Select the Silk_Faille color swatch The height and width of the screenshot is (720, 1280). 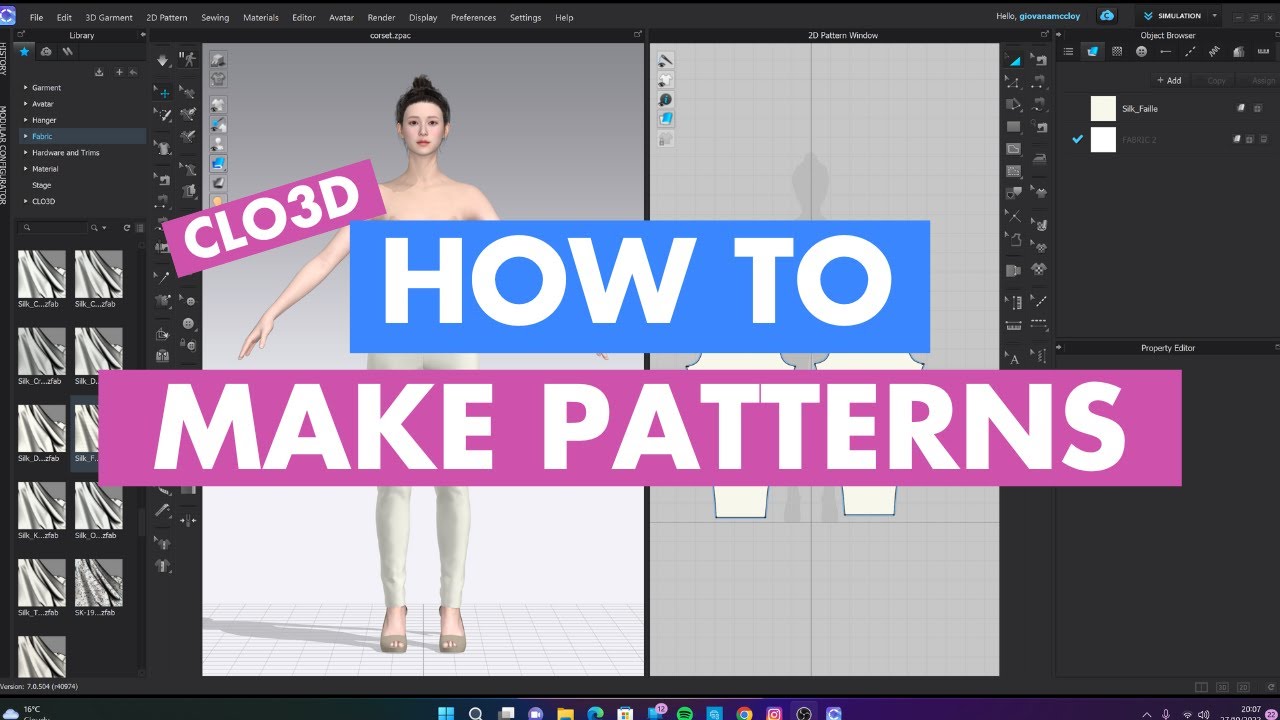(x=1103, y=108)
